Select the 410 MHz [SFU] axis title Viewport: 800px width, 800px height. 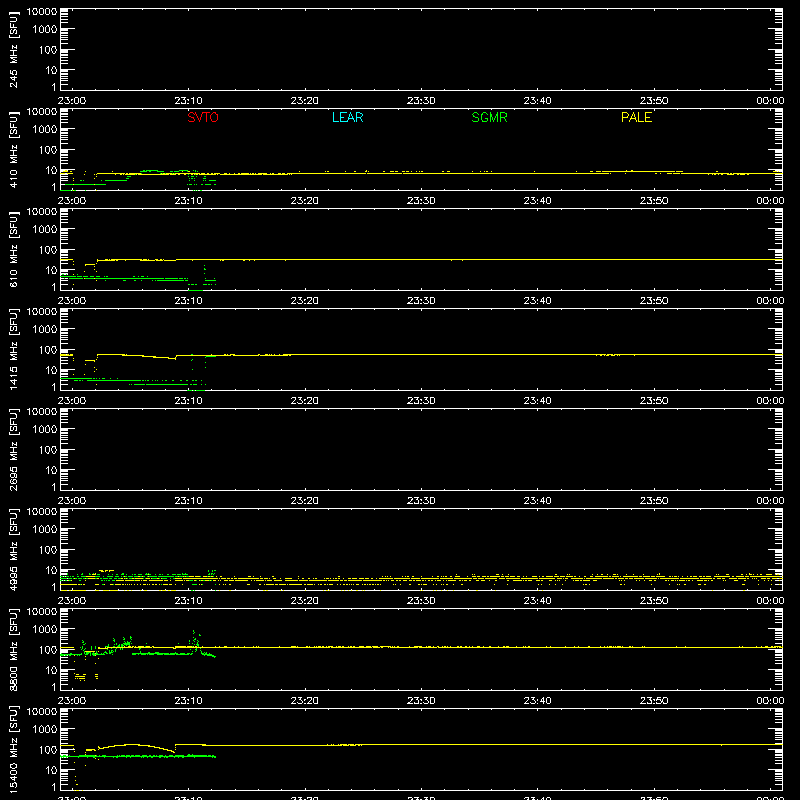click(x=13, y=149)
